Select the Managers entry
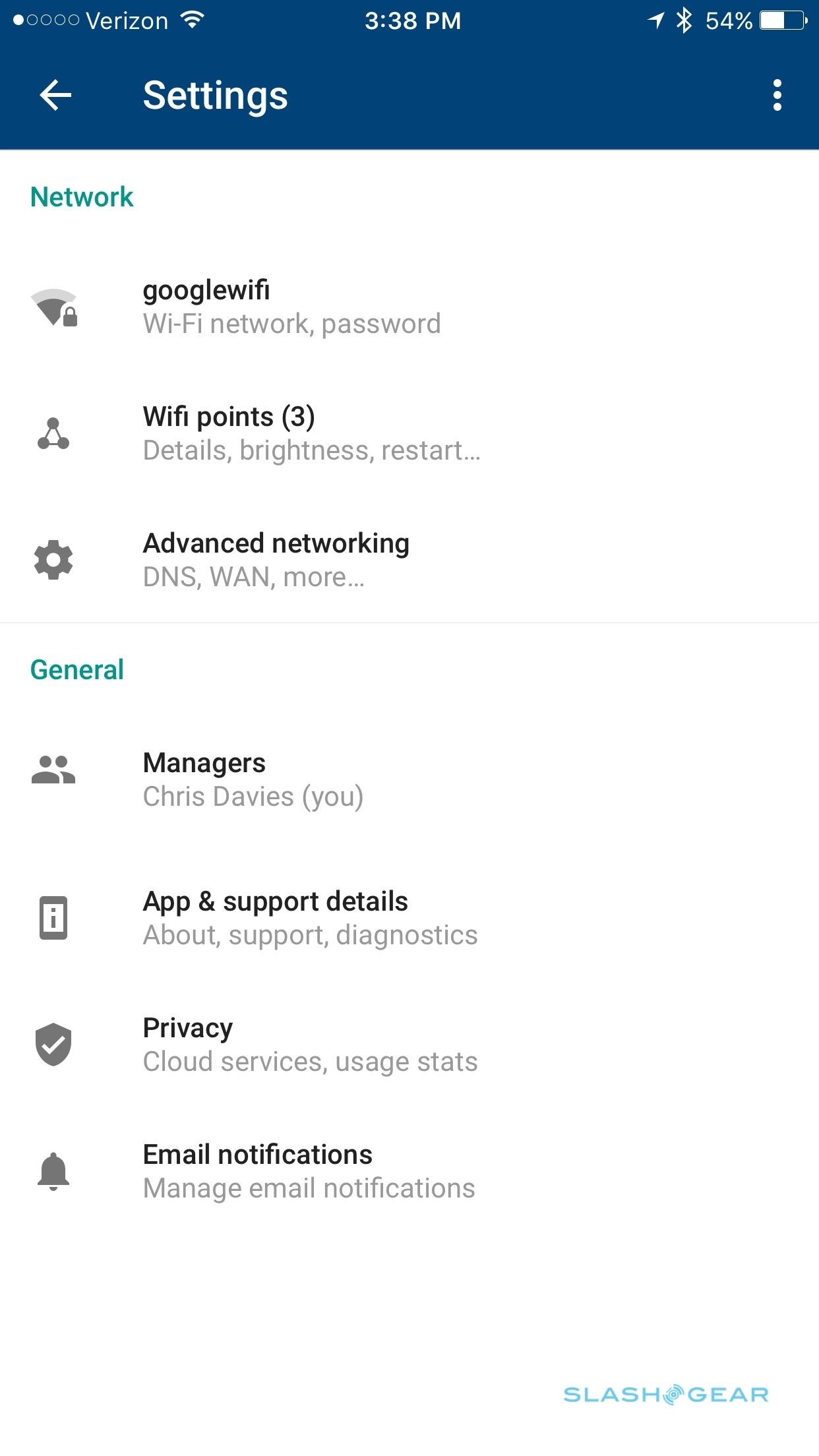Viewport: 819px width, 1456px height. pyautogui.click(x=253, y=779)
